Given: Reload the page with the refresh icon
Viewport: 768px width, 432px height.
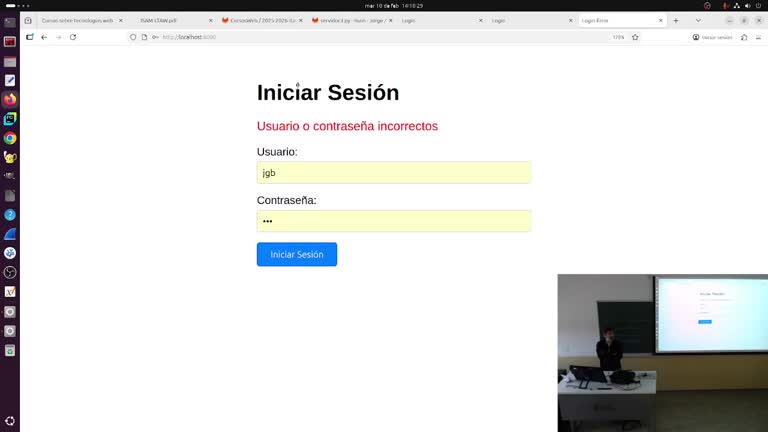Looking at the screenshot, I should pyautogui.click(x=73, y=37).
